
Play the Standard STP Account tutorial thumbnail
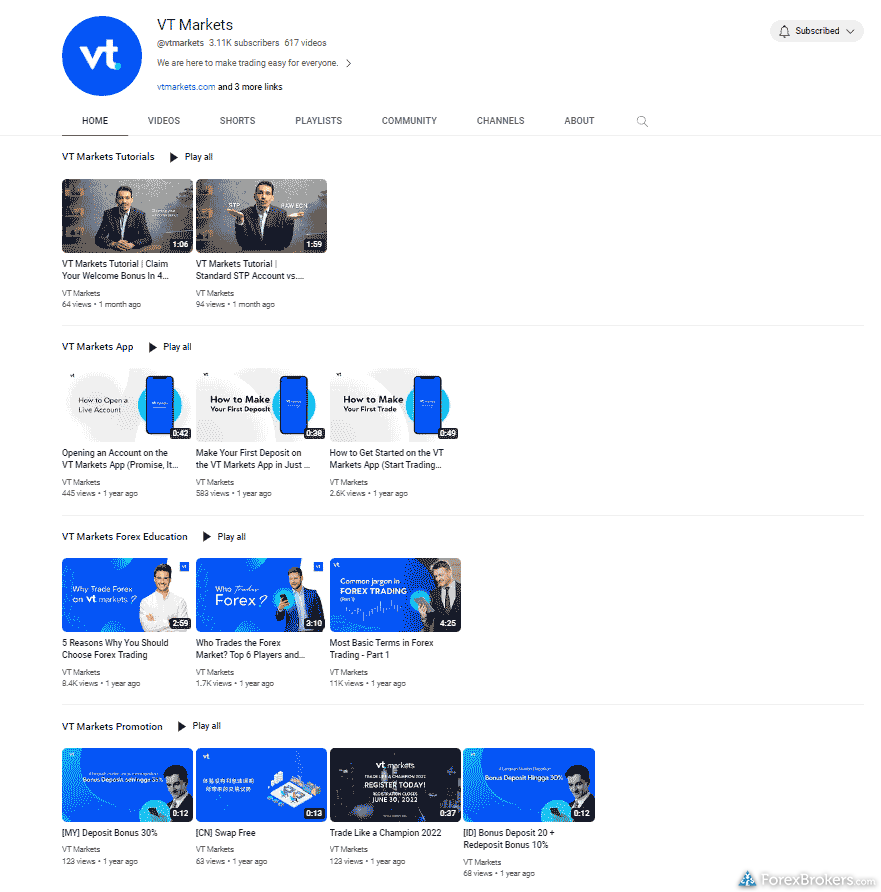pyautogui.click(x=261, y=216)
